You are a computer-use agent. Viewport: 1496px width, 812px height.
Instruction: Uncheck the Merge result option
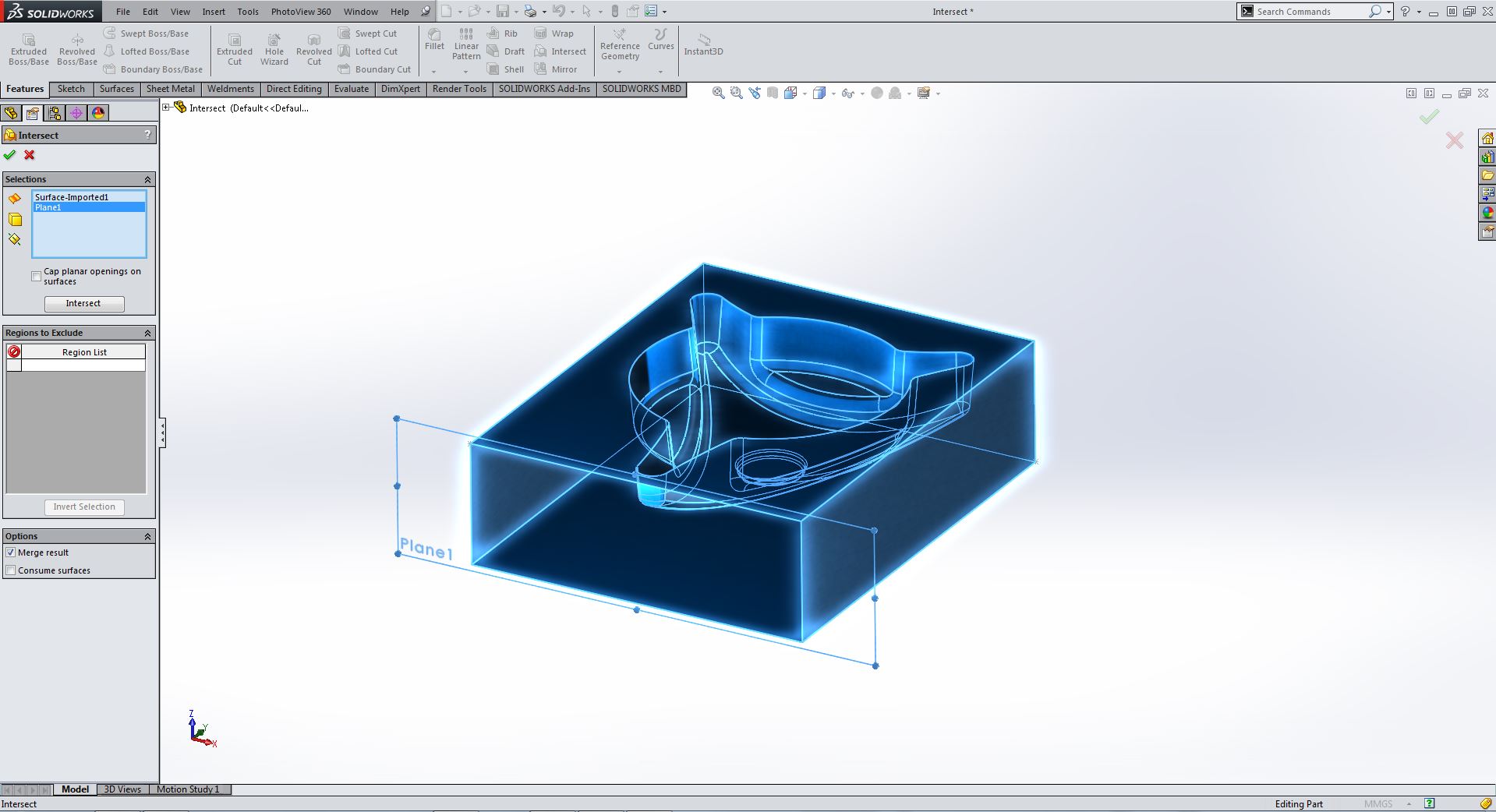(11, 553)
